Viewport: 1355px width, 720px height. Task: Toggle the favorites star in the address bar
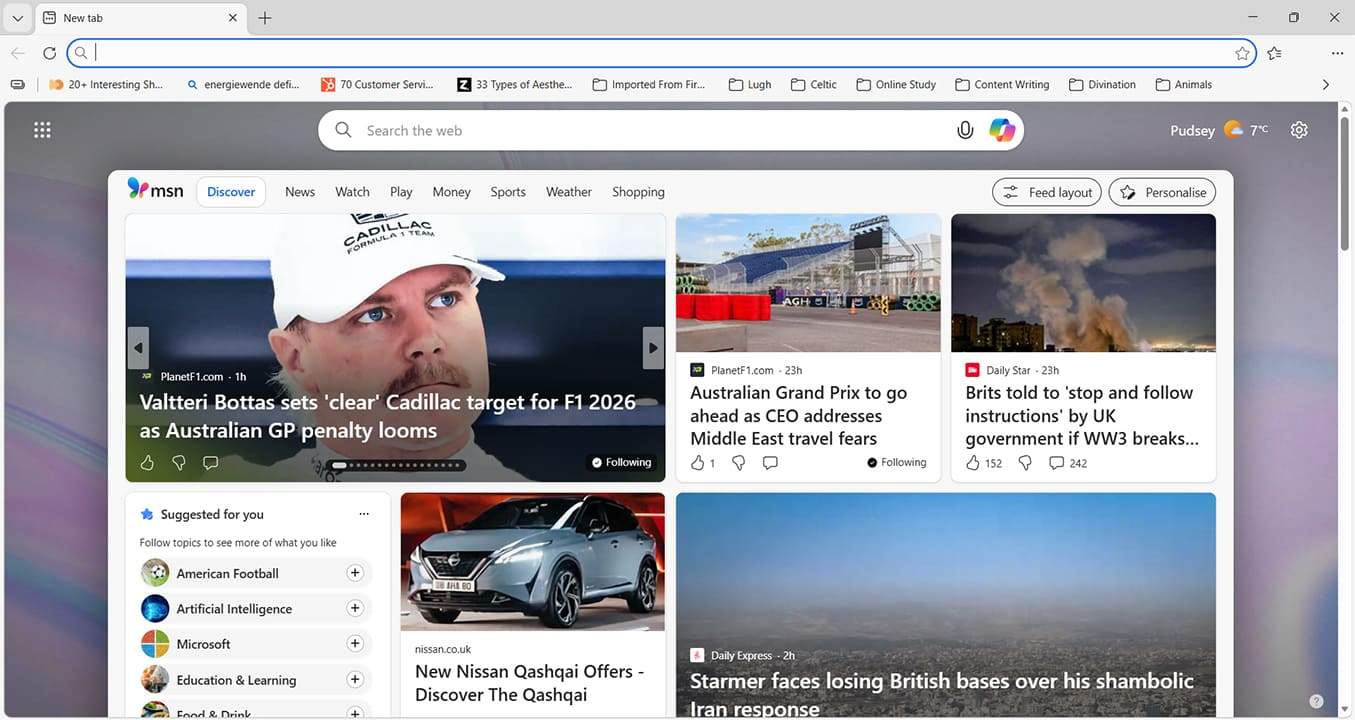(x=1242, y=53)
